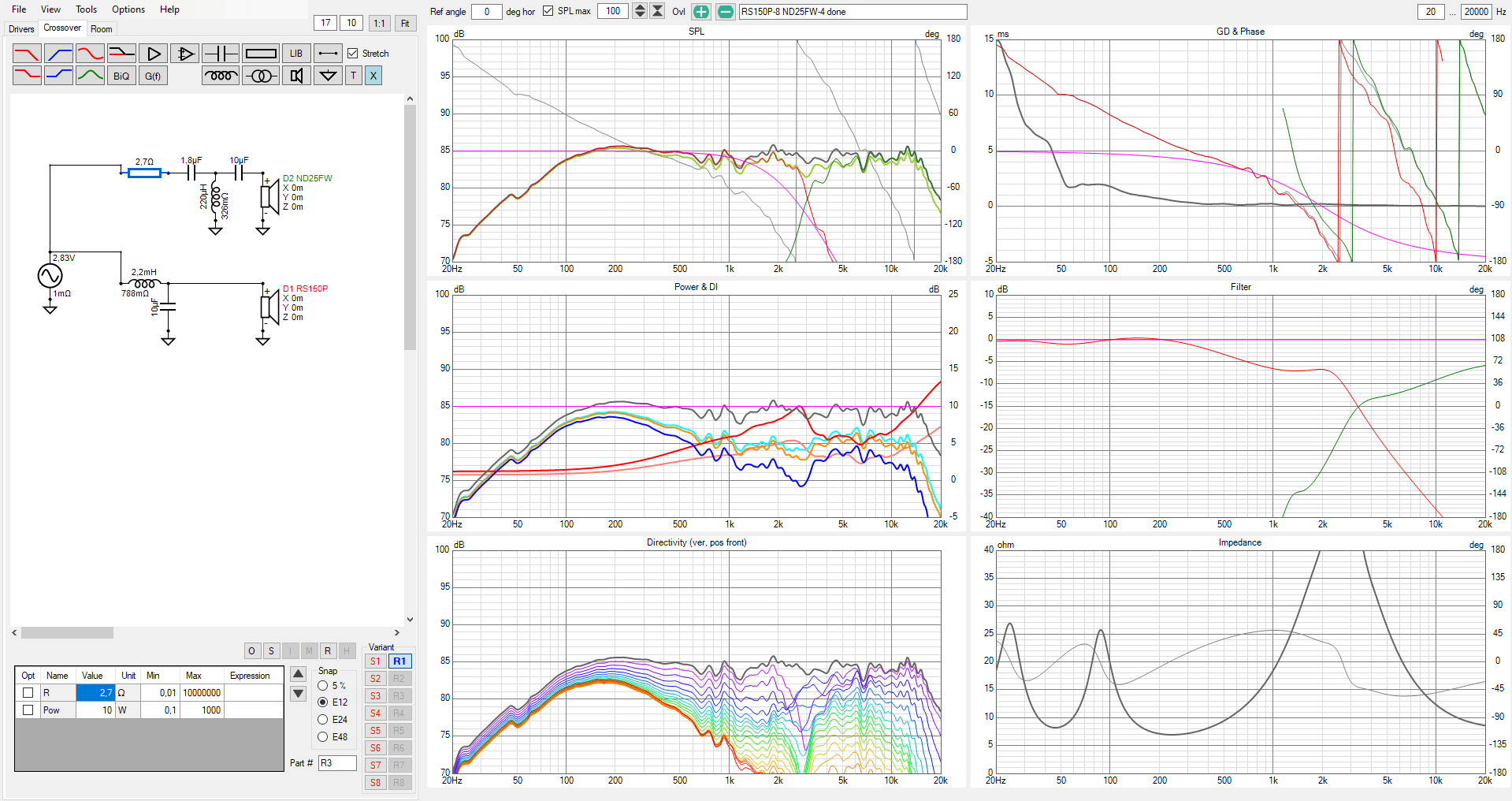1512x801 pixels.
Task: Edit the 20000 Hz upper frequency field
Action: click(x=1476, y=11)
